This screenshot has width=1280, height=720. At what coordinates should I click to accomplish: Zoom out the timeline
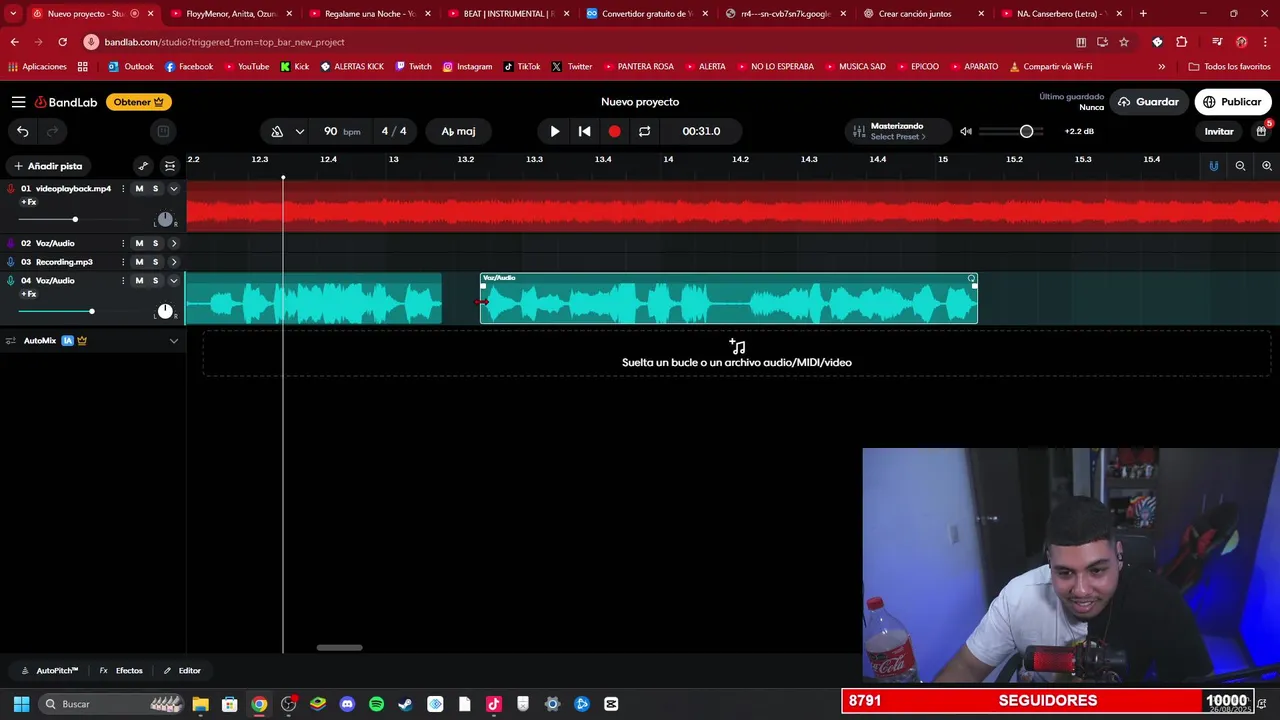tap(1240, 166)
